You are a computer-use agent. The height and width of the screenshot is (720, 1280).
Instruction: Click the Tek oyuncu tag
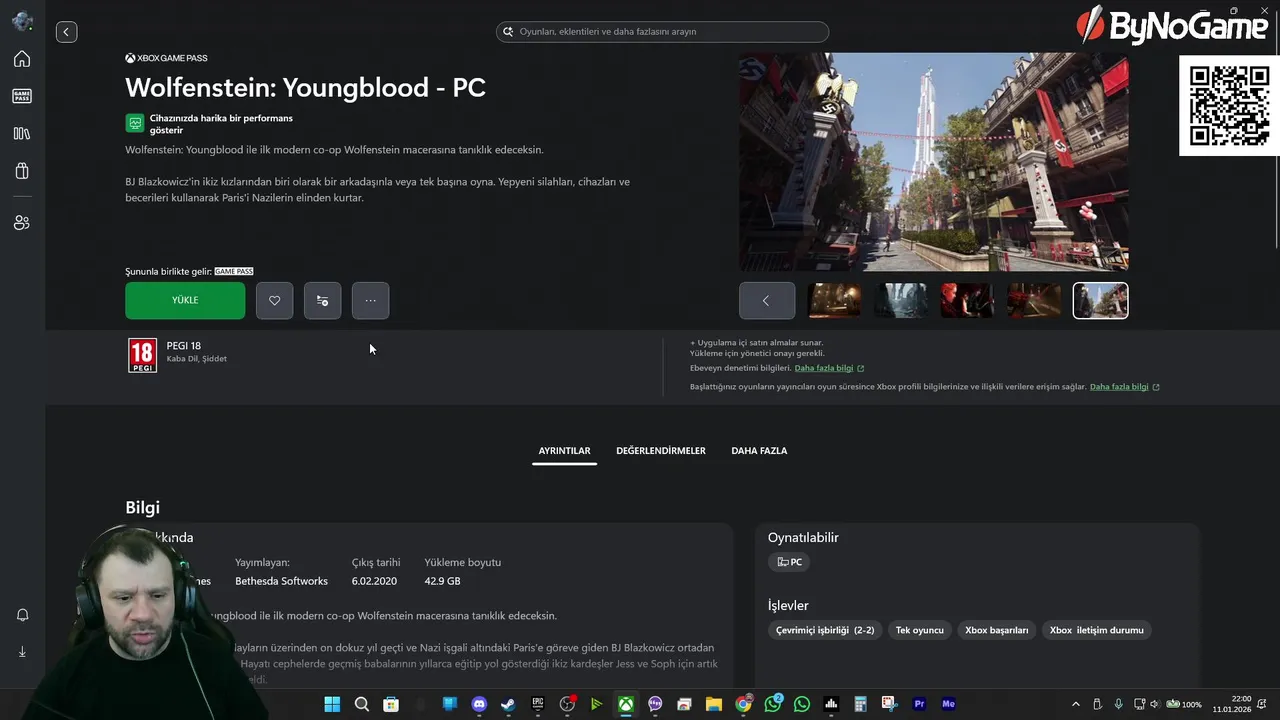point(919,630)
